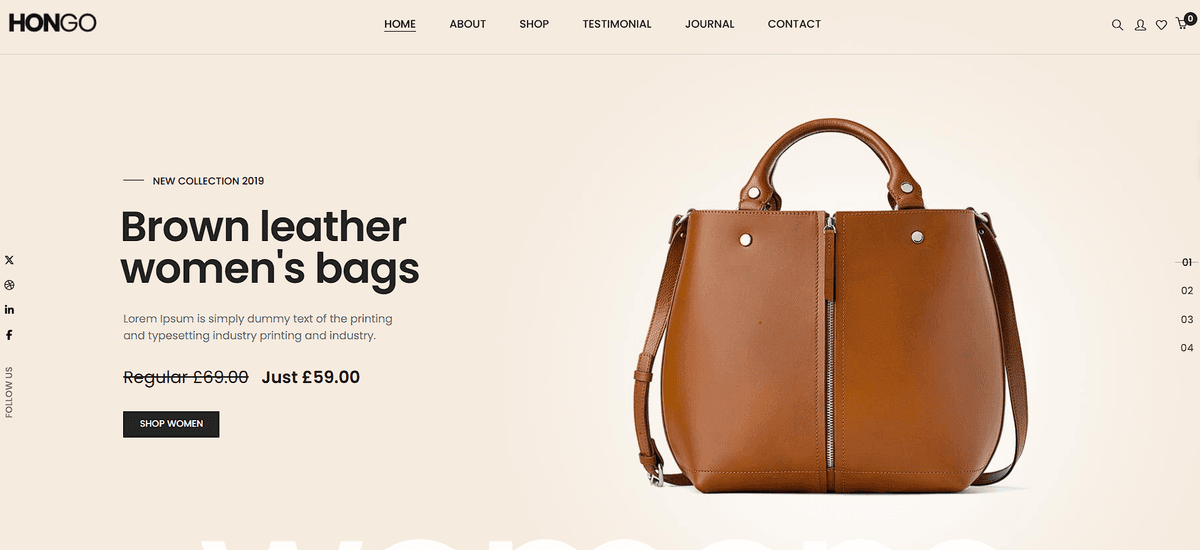The image size is (1200, 550).
Task: Open the search magnifier icon
Action: point(1117,25)
